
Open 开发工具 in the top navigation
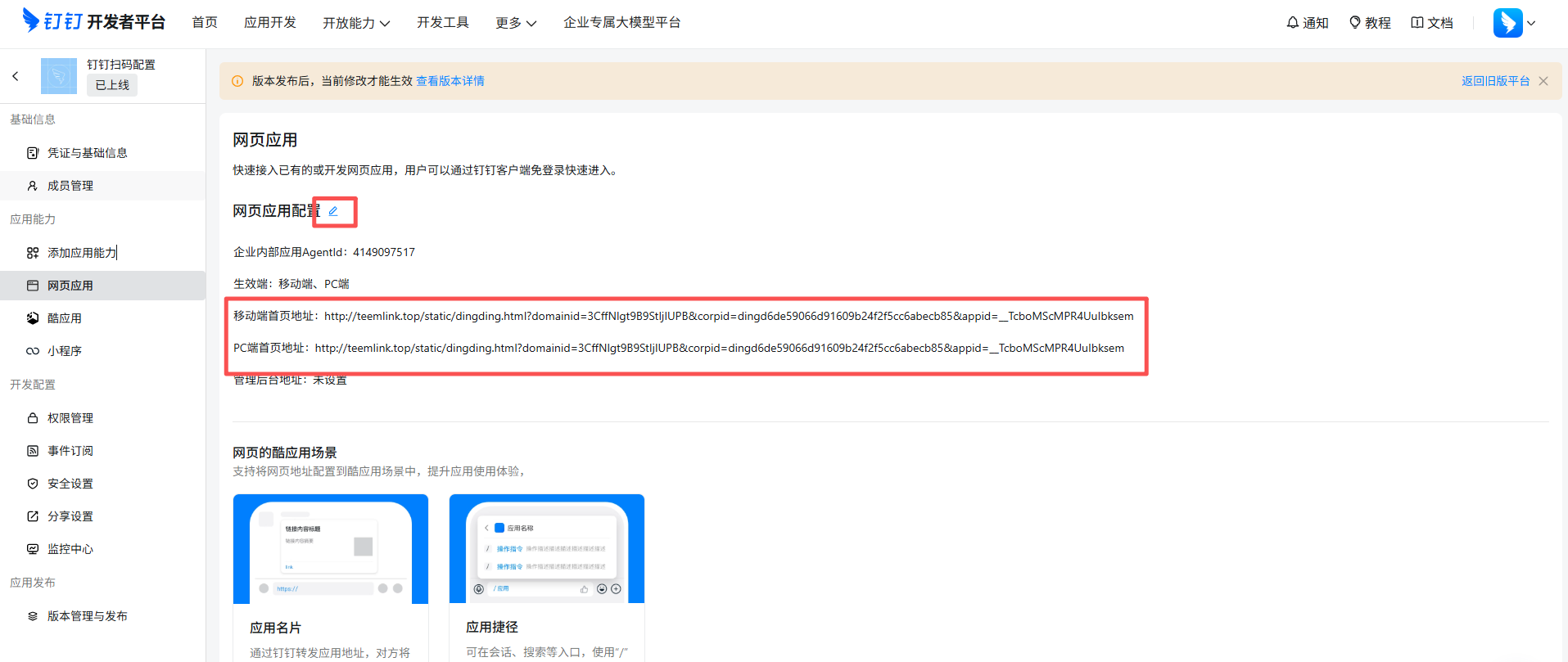pyautogui.click(x=443, y=22)
